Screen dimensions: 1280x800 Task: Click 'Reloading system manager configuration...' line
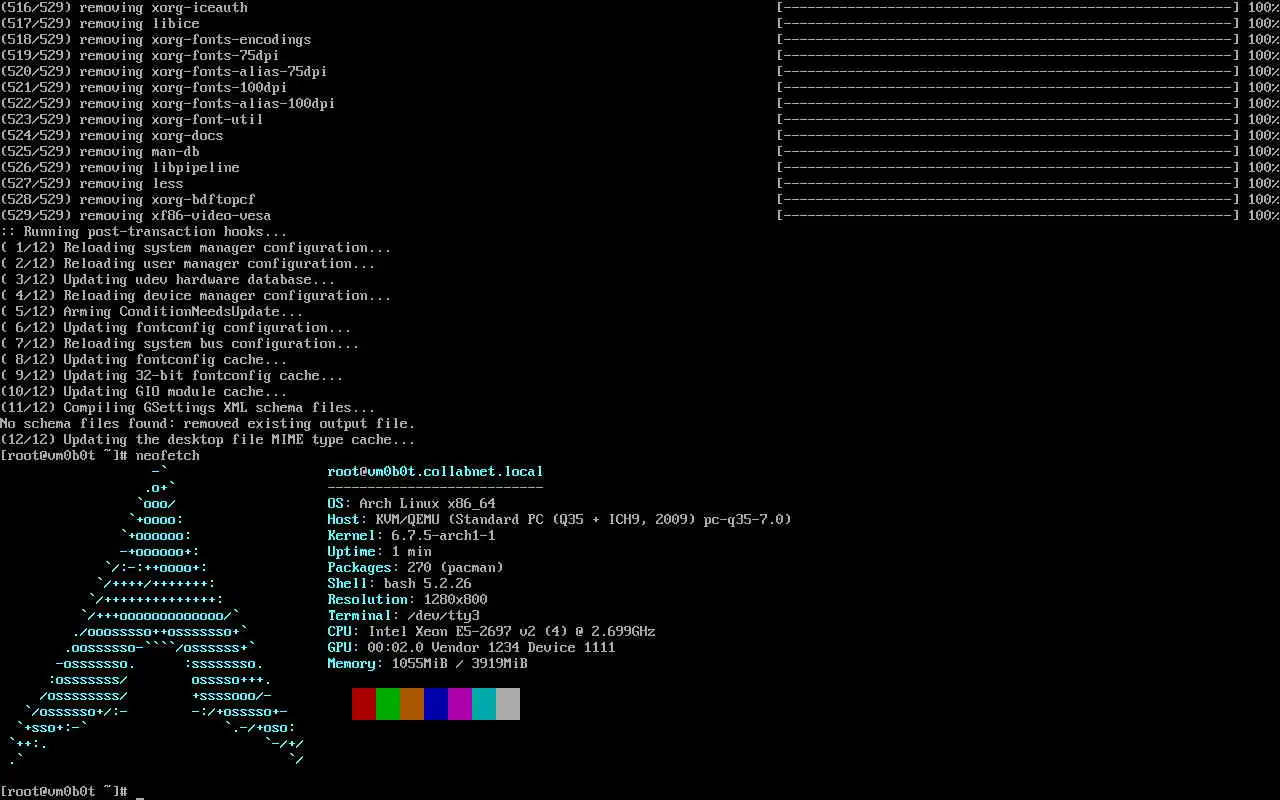click(x=196, y=248)
